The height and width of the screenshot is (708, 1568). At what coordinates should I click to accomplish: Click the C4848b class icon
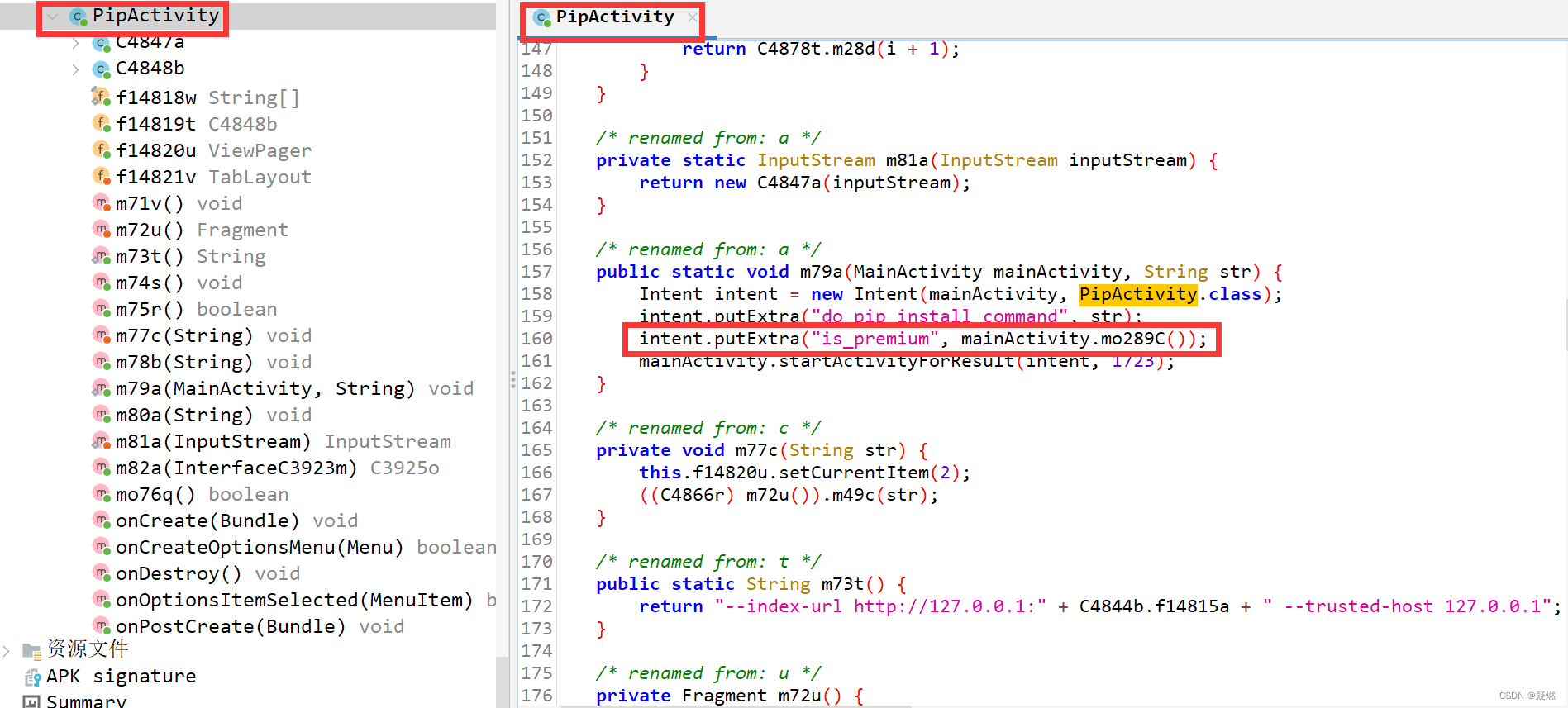tap(101, 69)
